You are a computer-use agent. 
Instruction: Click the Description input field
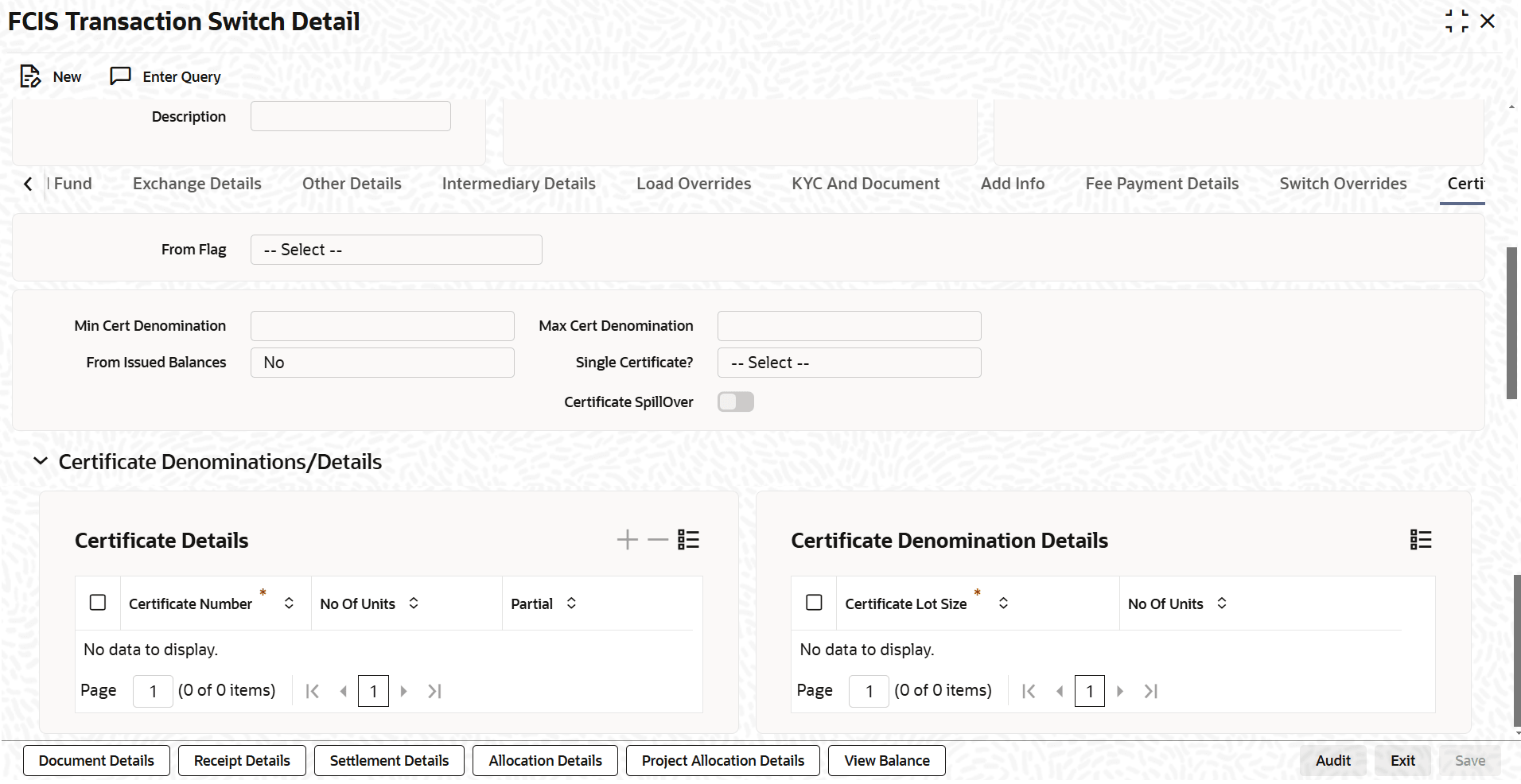click(351, 116)
